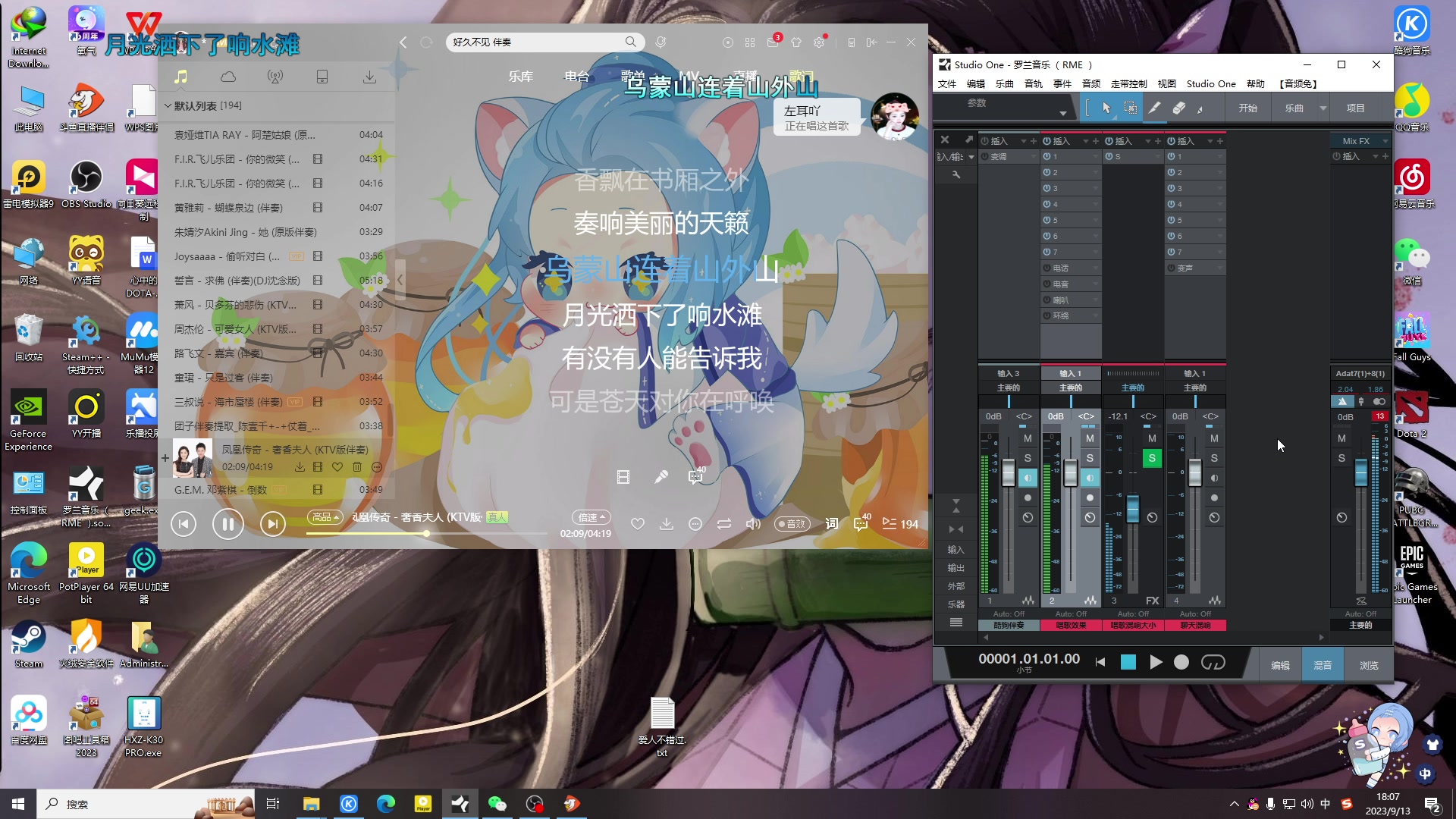This screenshot has height=819, width=1456.
Task: Toggle power of 电话 insert effect
Action: (x=1046, y=268)
